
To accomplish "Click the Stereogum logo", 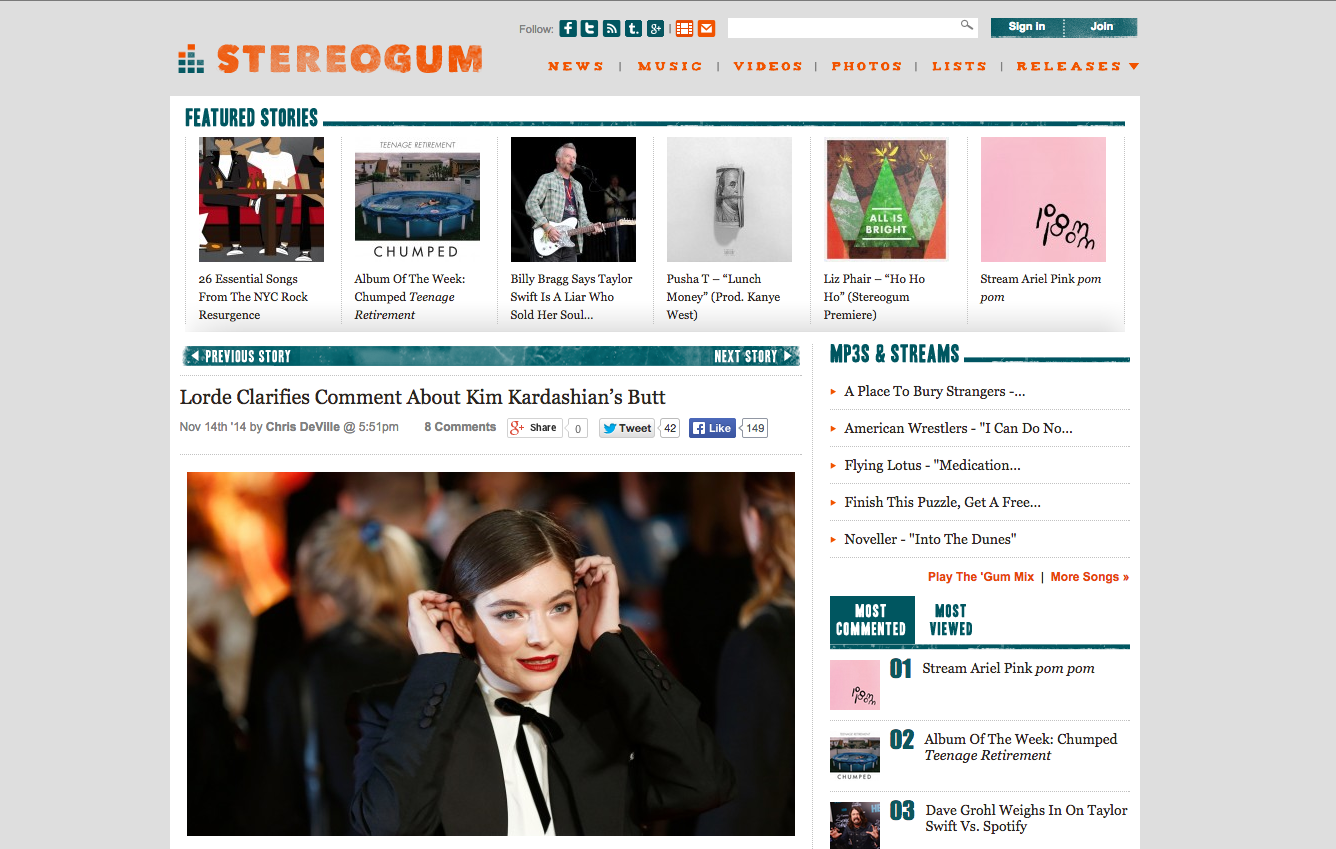I will coord(330,59).
